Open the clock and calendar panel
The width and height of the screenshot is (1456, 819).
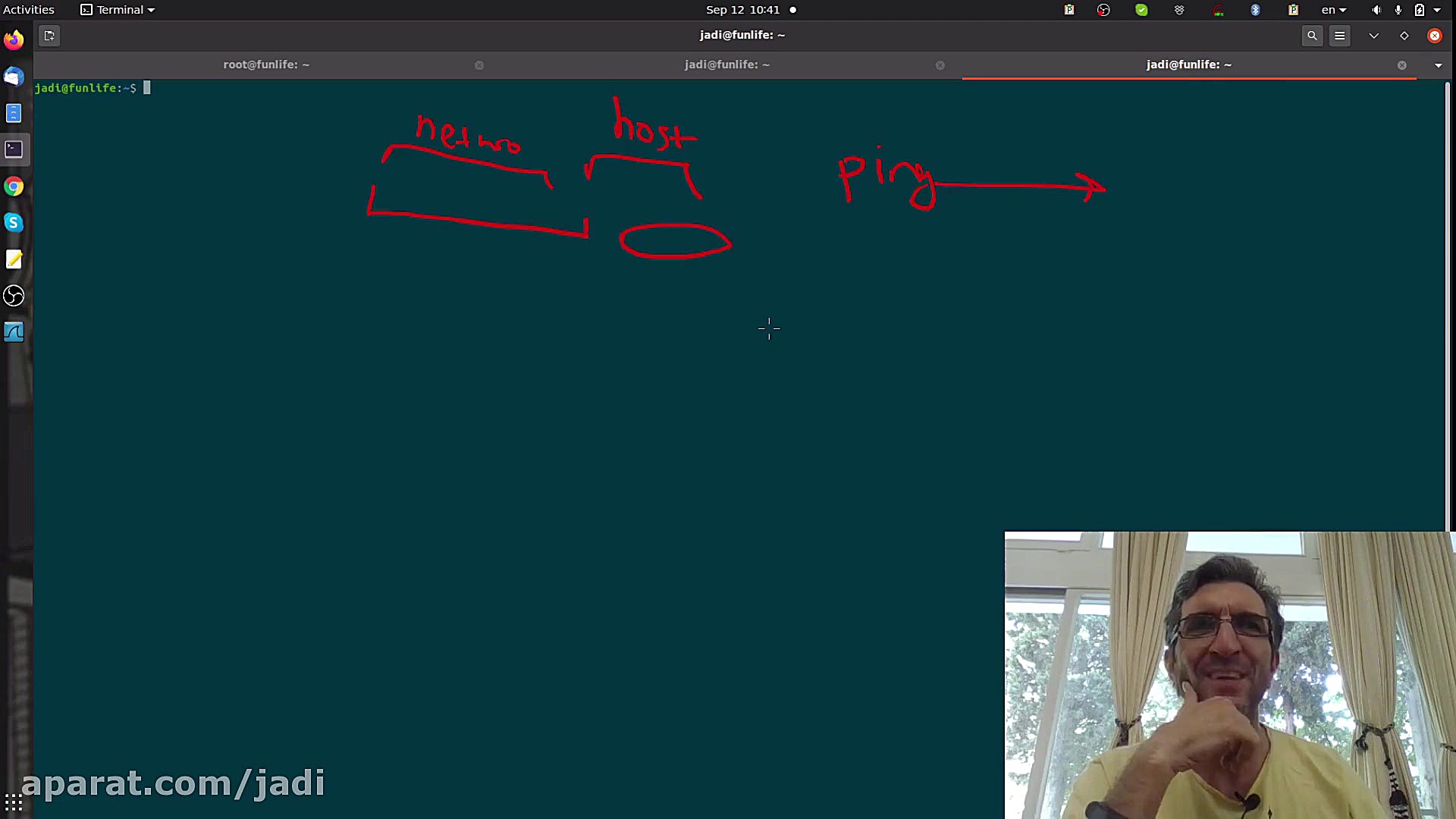pos(742,10)
